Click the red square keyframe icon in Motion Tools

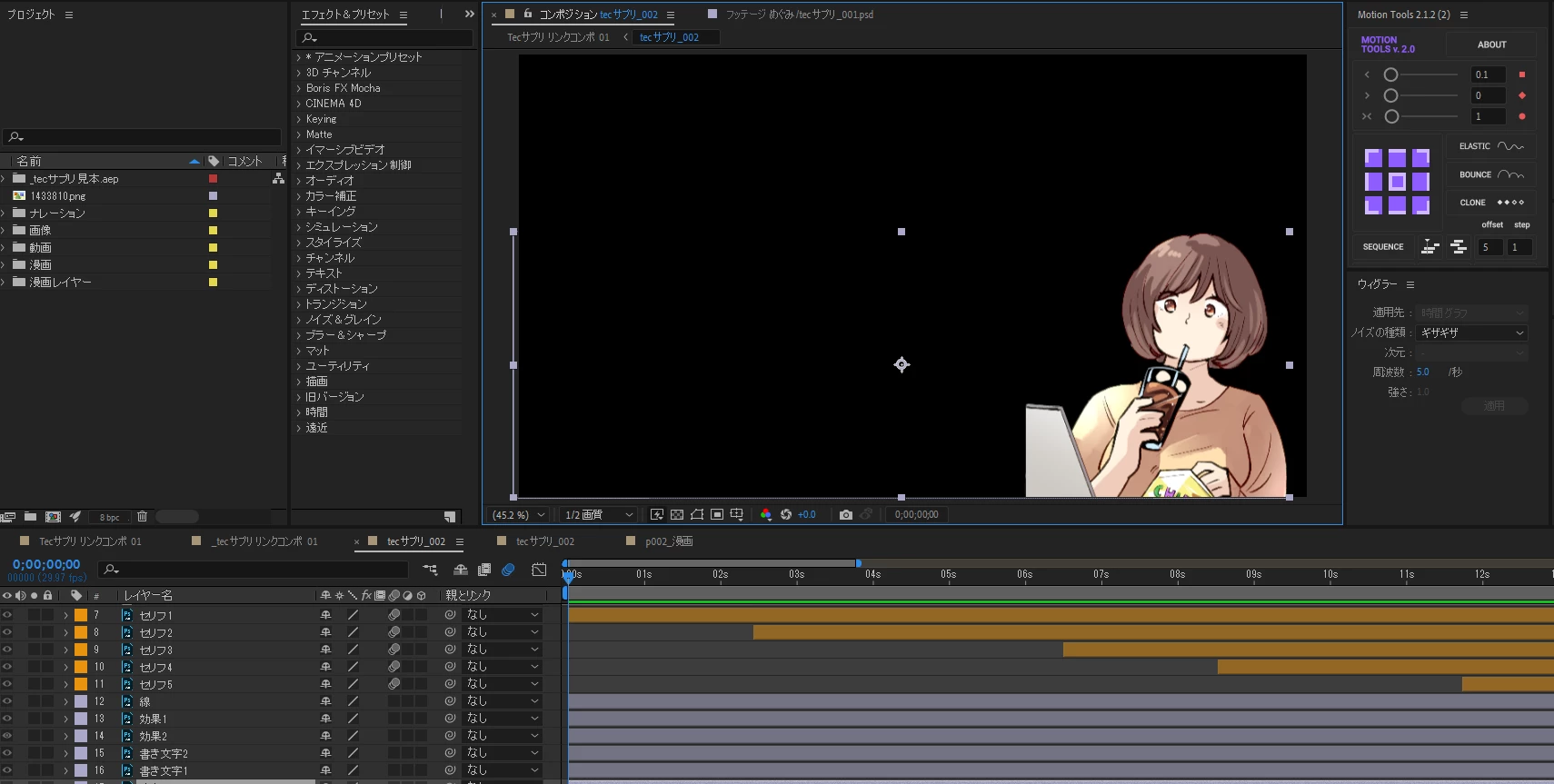(x=1522, y=74)
